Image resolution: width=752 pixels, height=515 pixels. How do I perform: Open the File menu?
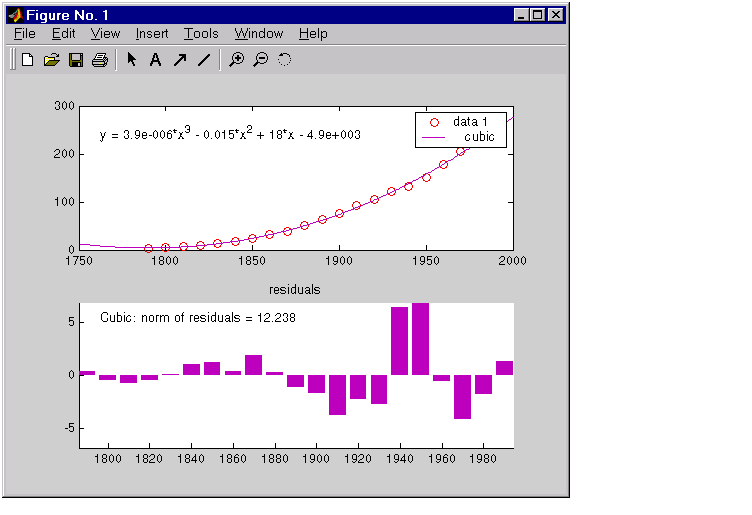(x=25, y=34)
